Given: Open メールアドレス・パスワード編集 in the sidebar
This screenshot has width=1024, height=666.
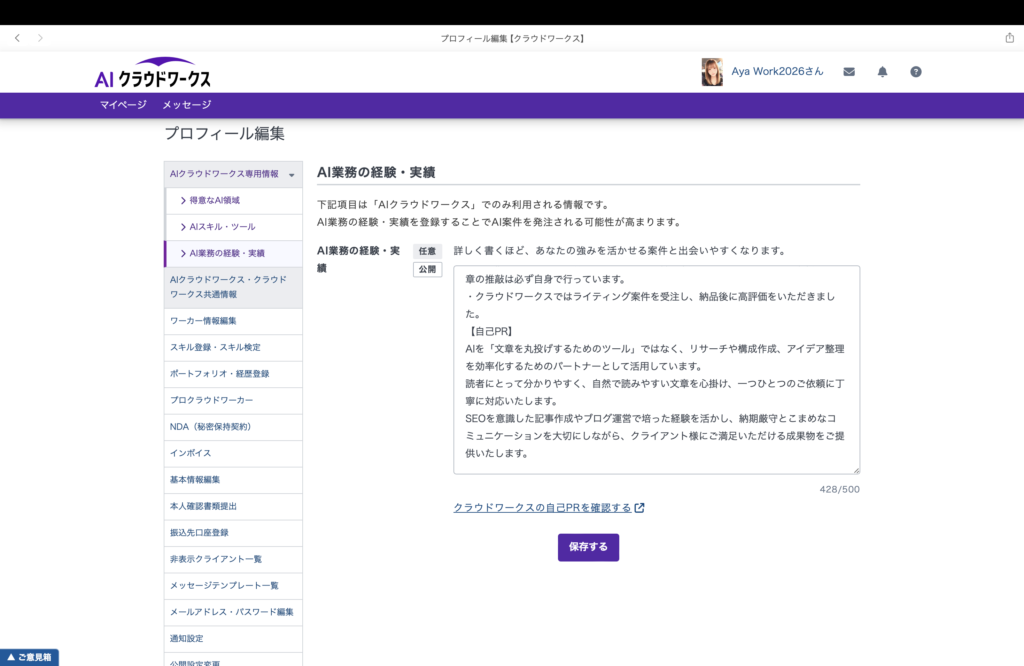Looking at the screenshot, I should 233,612.
